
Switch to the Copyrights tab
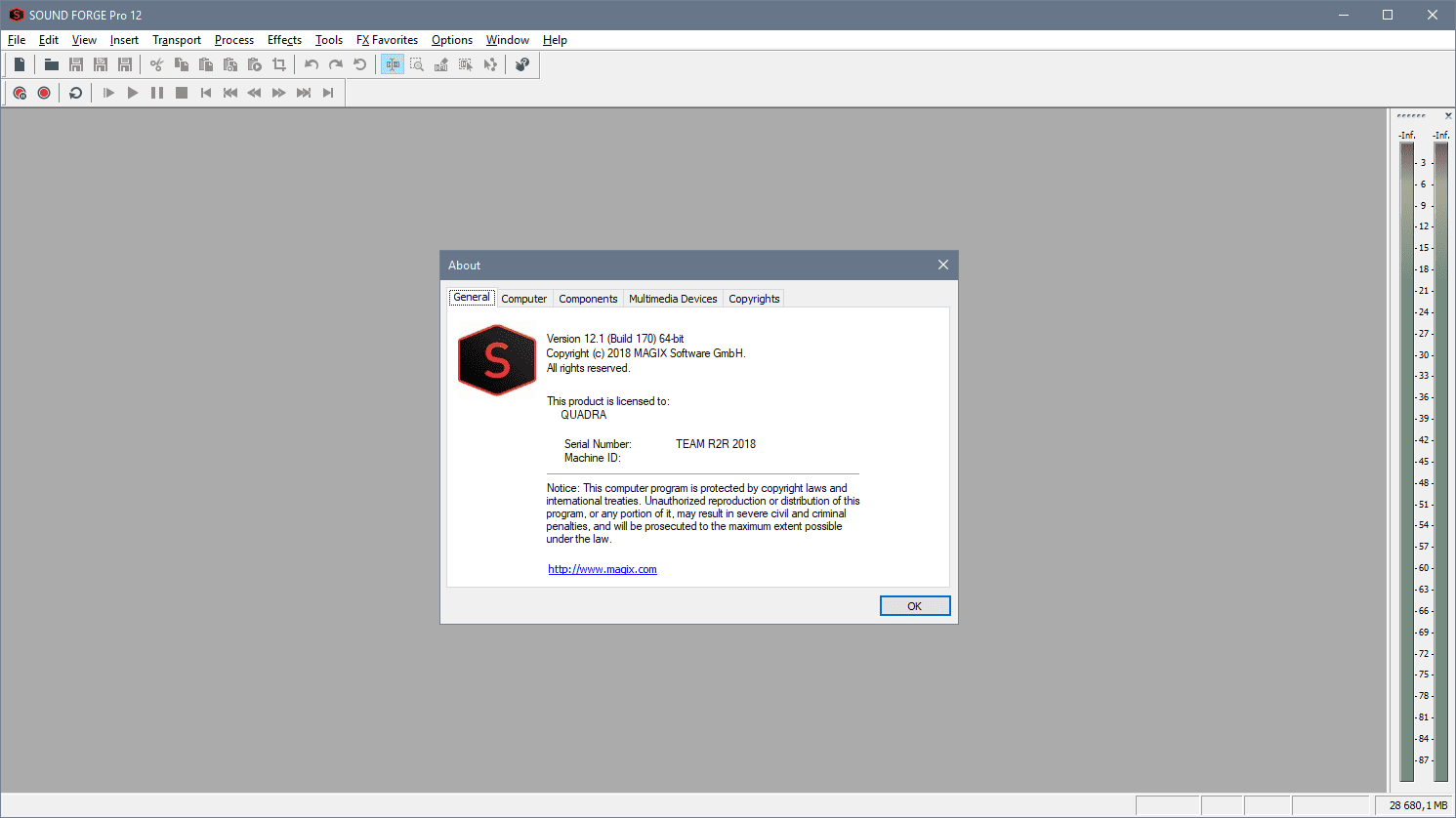pos(754,299)
